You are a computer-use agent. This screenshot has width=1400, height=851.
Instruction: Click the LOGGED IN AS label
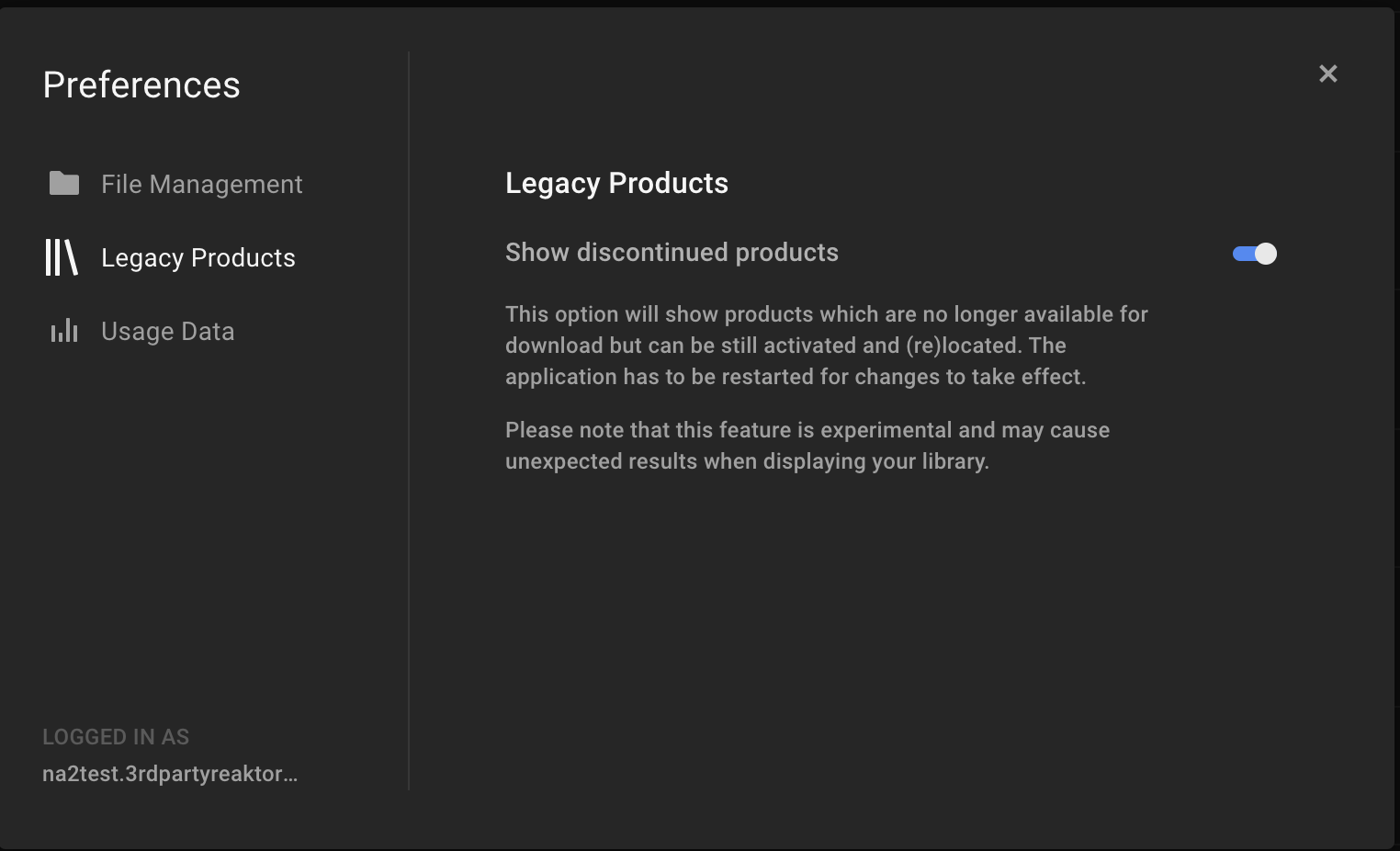tap(116, 737)
